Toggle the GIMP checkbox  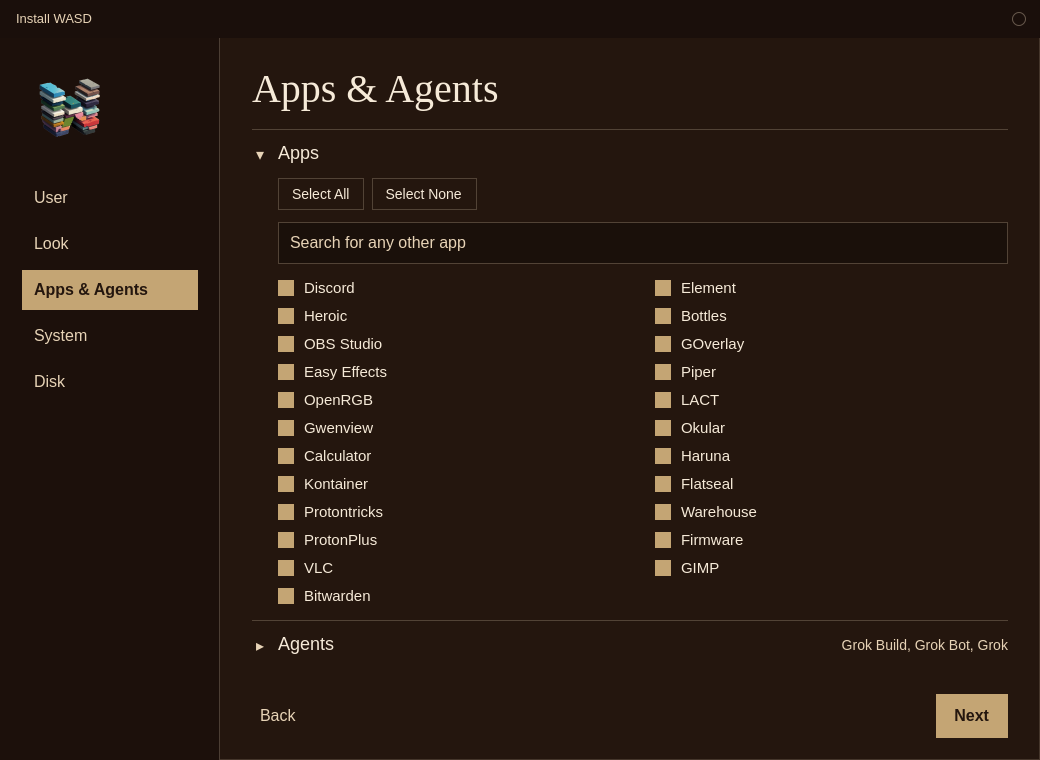[663, 568]
